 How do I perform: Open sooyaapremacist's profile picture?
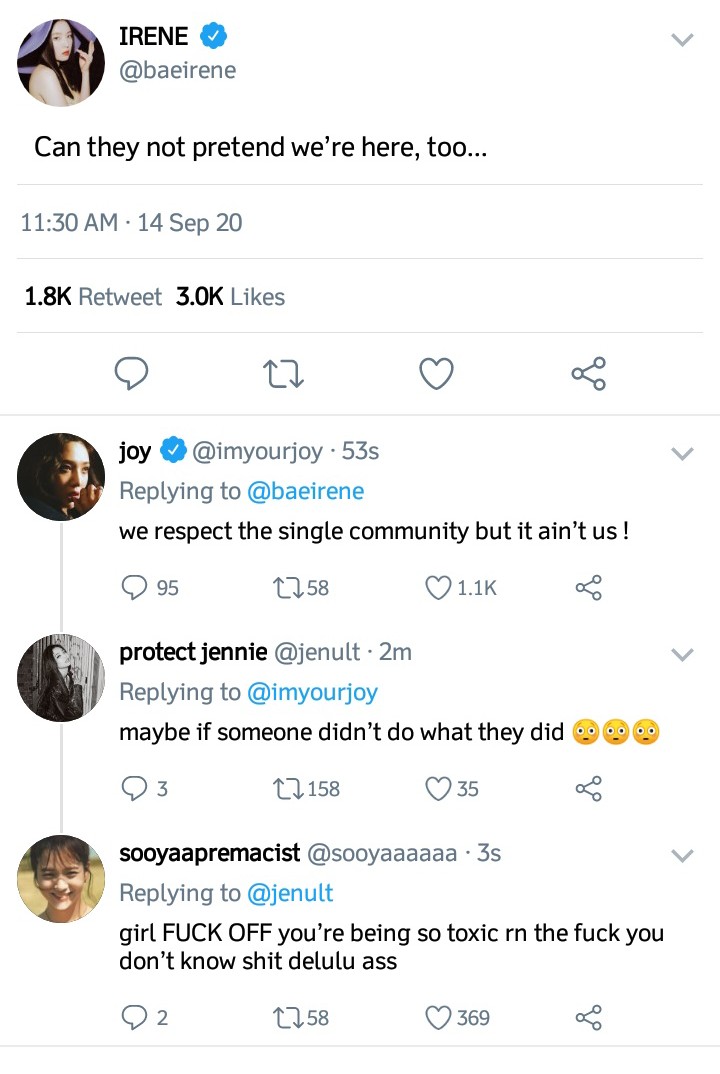click(61, 879)
